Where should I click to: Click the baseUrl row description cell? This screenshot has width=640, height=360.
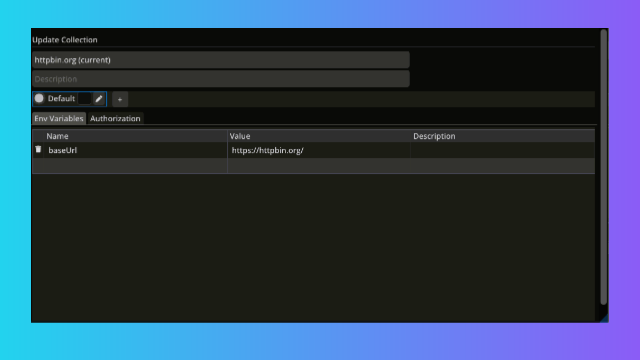502,150
